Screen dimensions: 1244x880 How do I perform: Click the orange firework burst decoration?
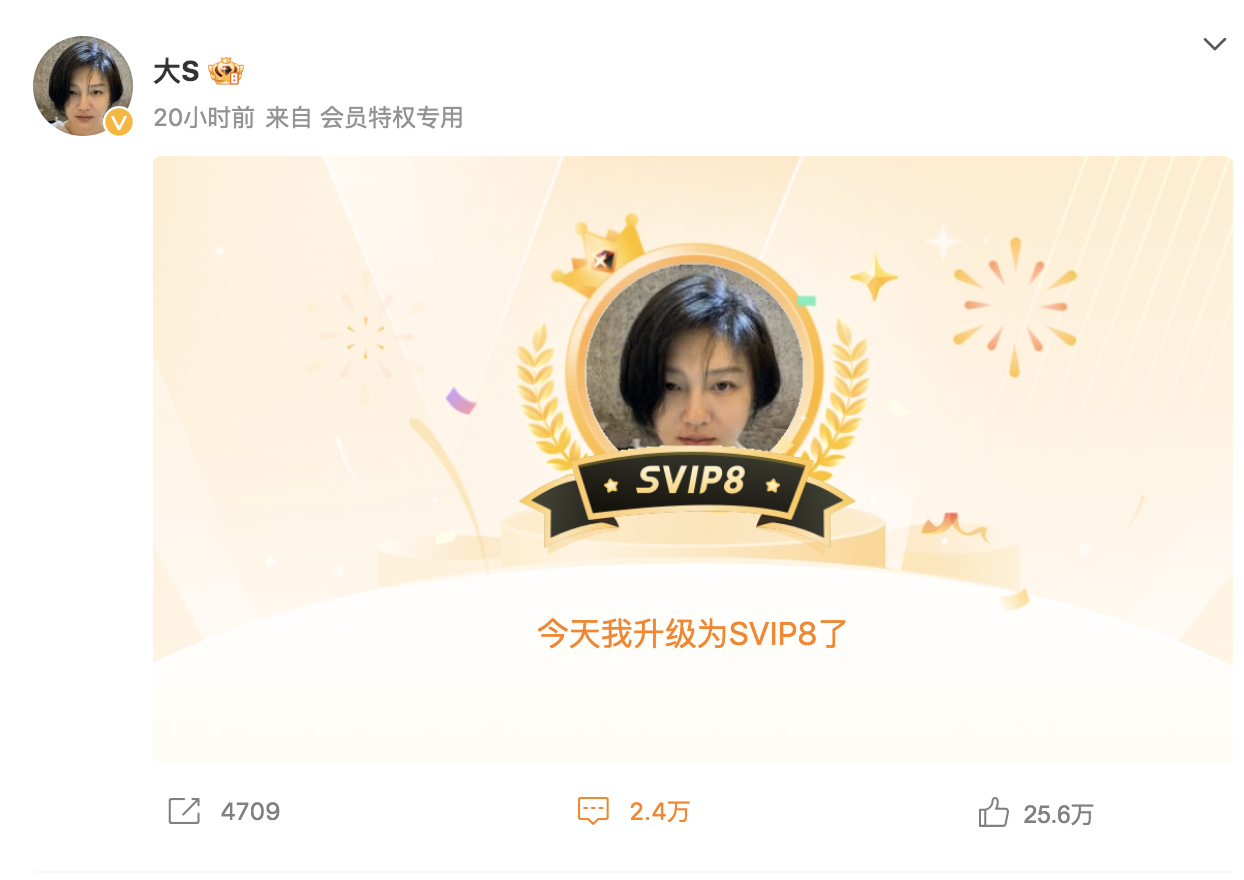pos(1014,306)
